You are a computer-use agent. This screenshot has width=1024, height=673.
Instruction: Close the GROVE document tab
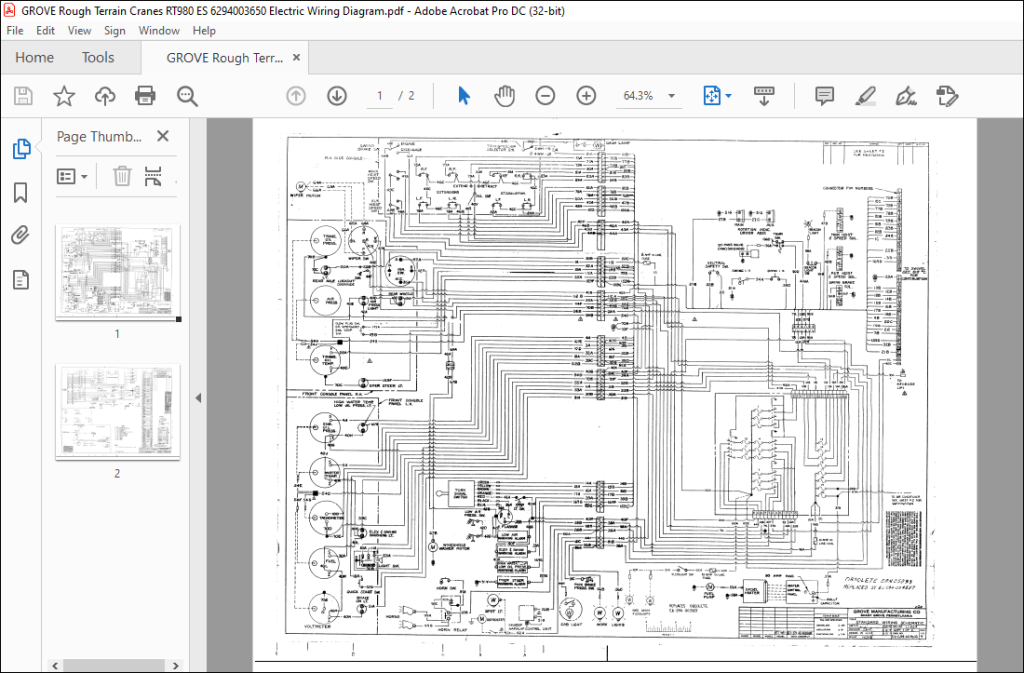pos(296,57)
